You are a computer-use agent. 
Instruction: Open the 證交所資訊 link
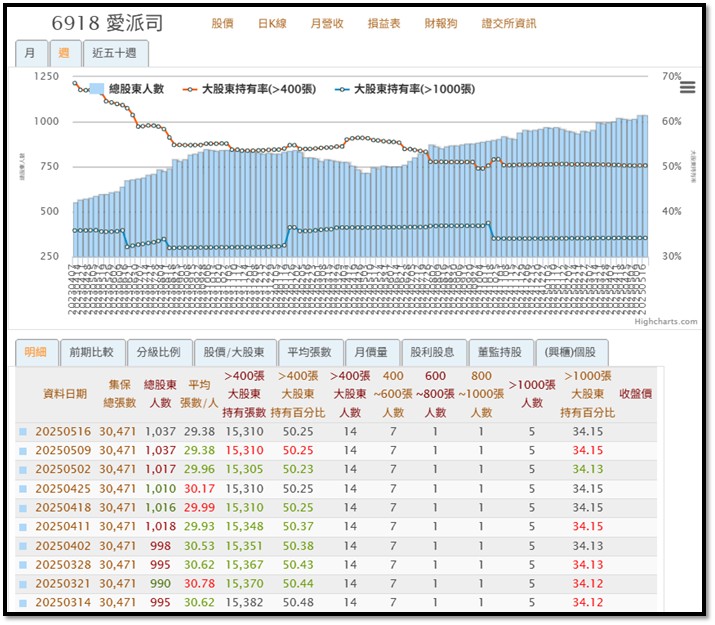point(508,23)
